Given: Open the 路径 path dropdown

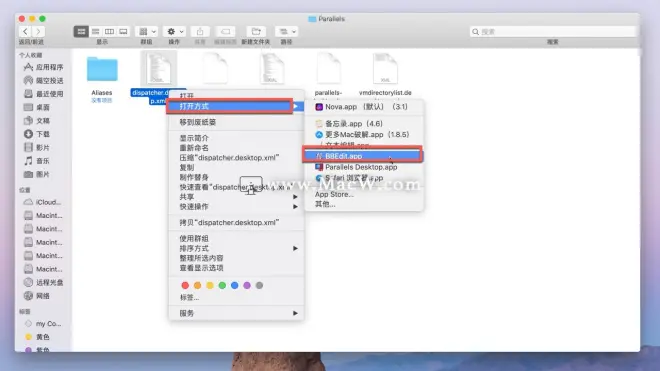Looking at the screenshot, I should point(287,32).
